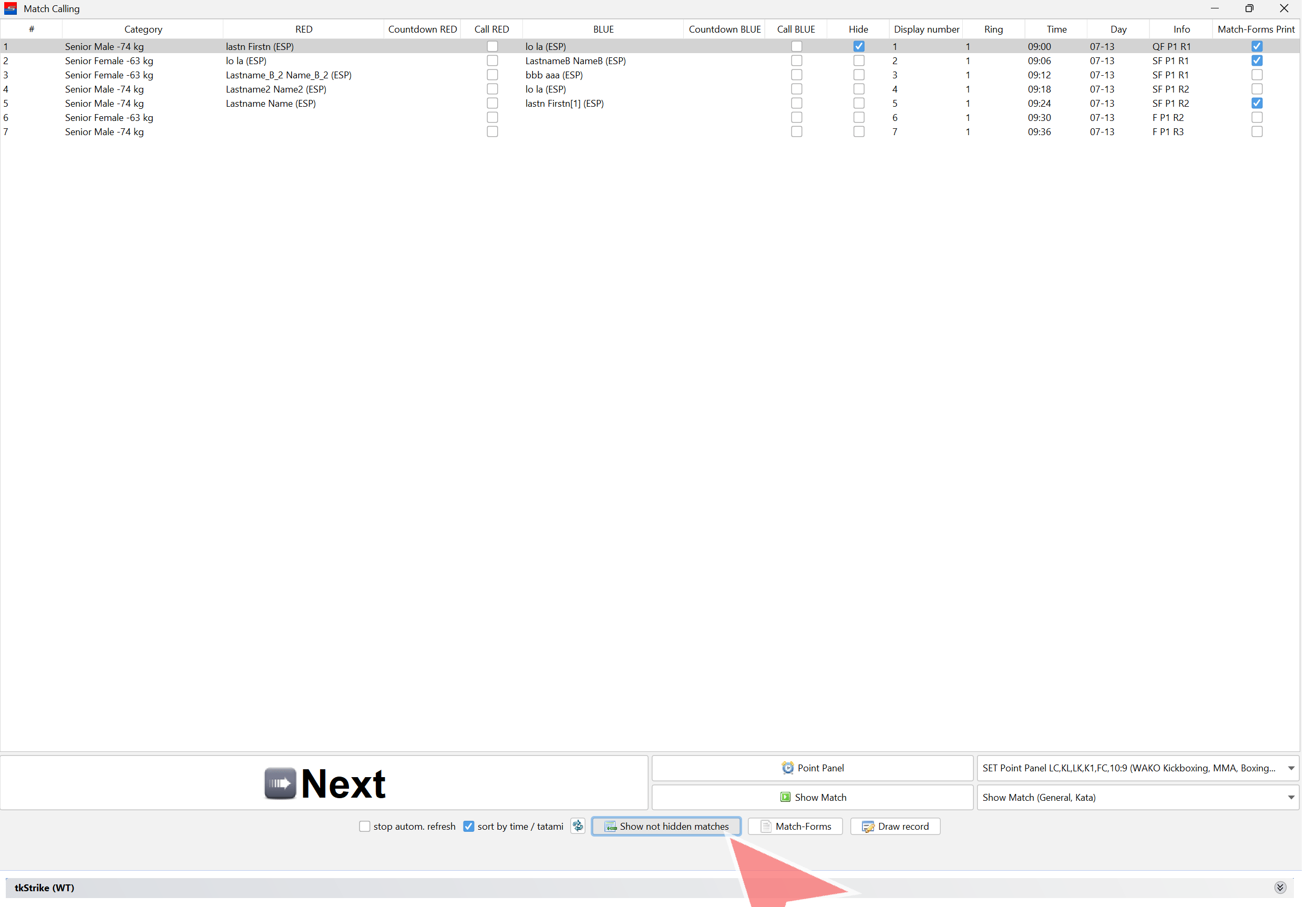This screenshot has height=907, width=1316.
Task: Open the SET Point Panel dropdown
Action: pos(1291,768)
